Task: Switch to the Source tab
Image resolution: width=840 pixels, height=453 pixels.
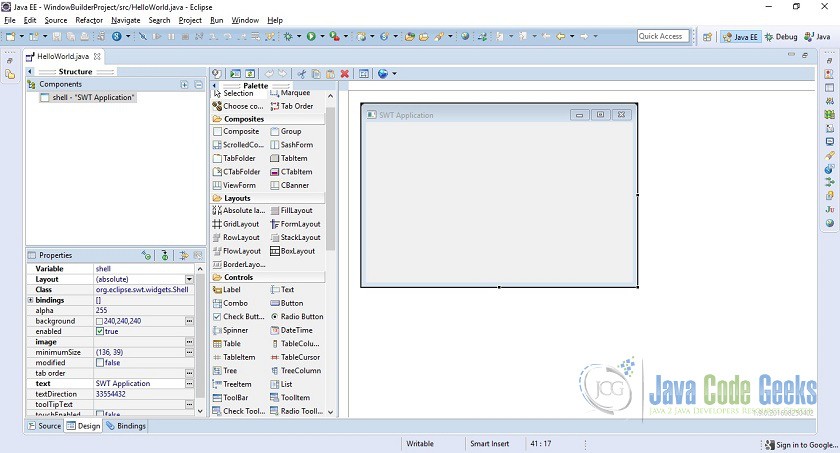Action: pos(44,426)
